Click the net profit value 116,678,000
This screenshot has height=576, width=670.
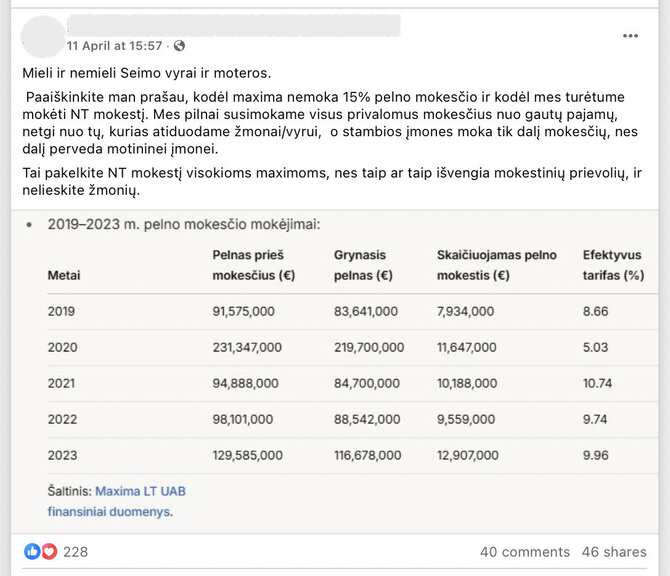pyautogui.click(x=367, y=455)
